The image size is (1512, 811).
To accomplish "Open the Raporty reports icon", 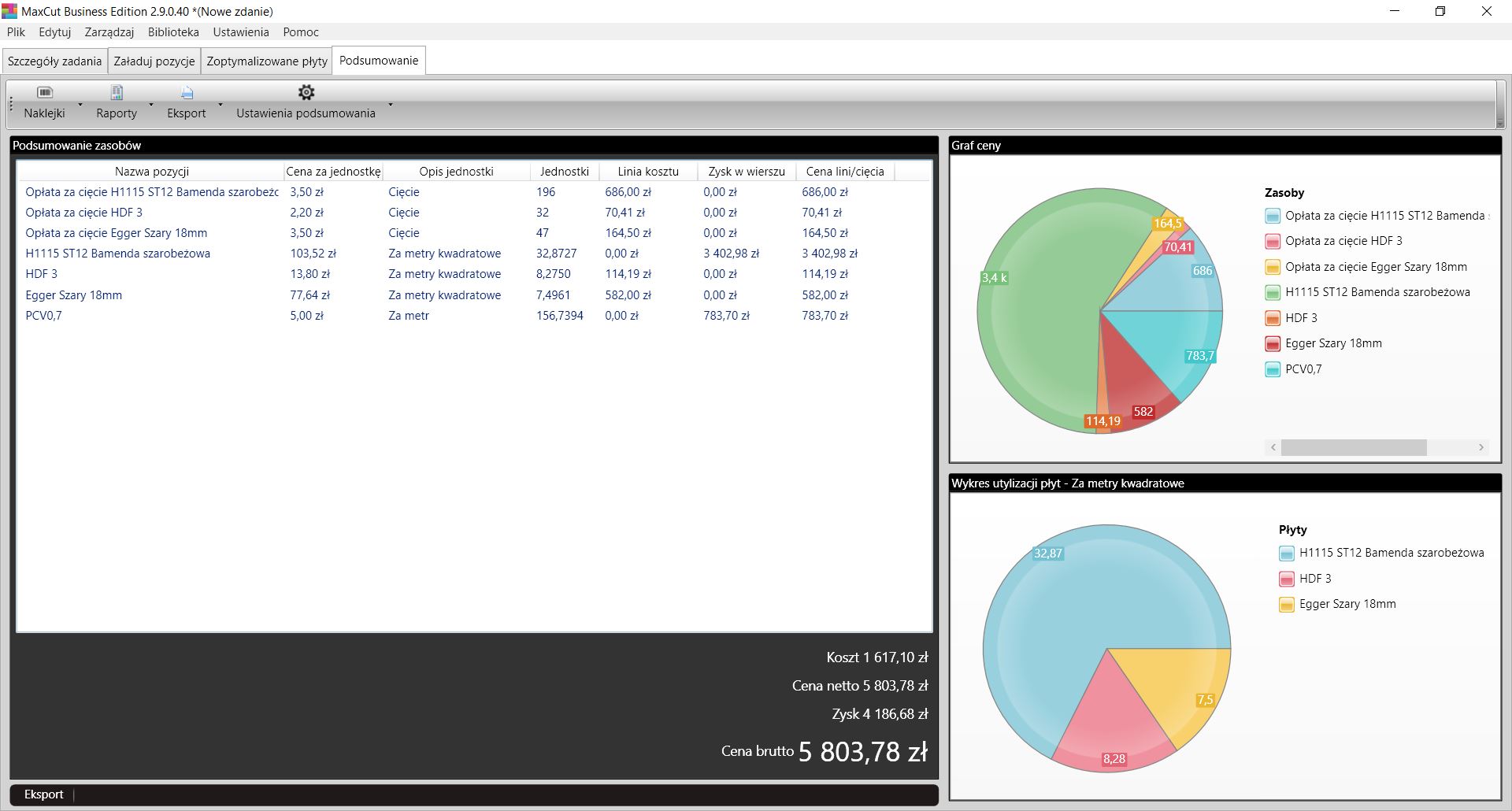I will tap(117, 93).
